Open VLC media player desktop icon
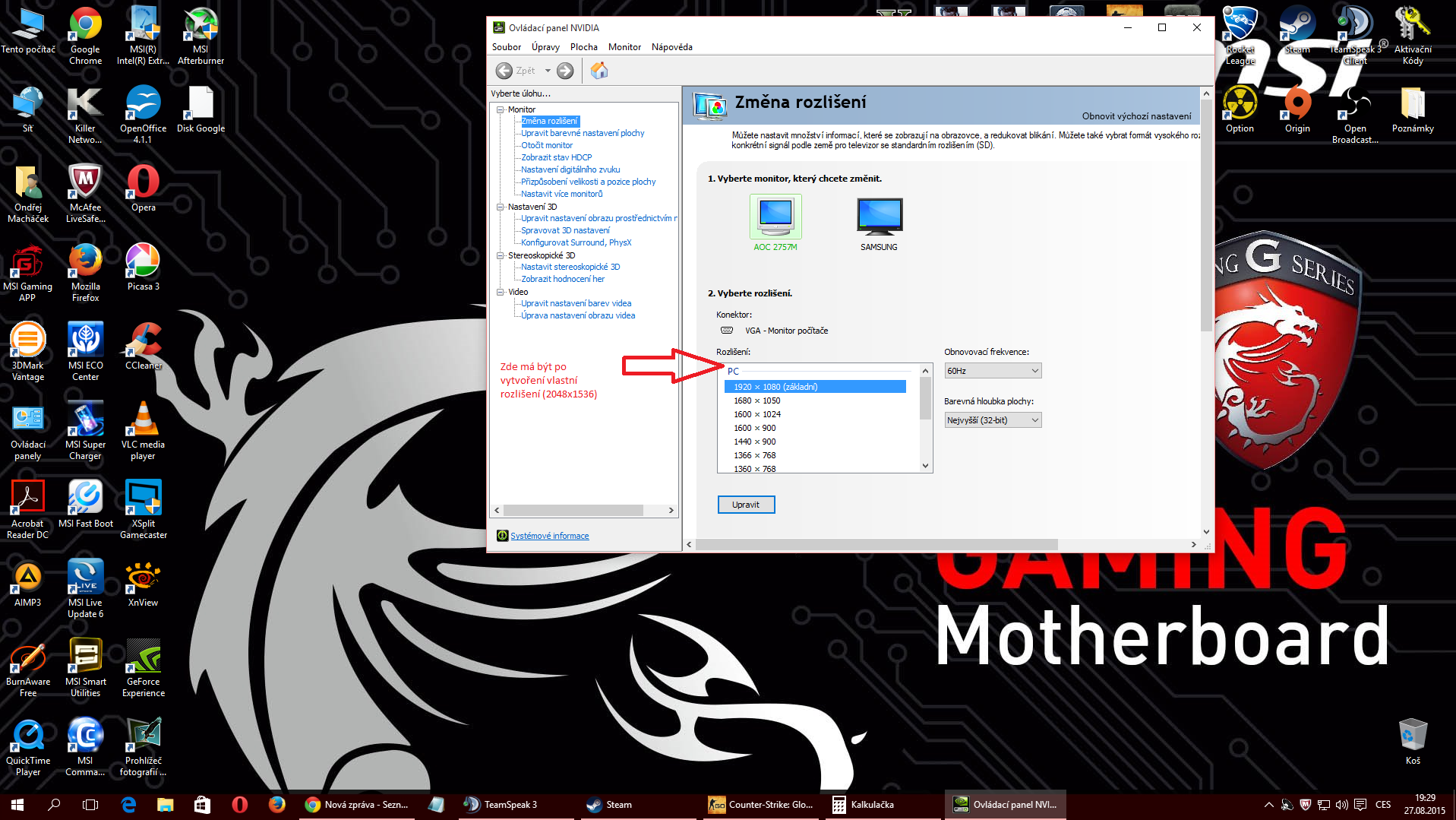The height and width of the screenshot is (820, 1456). [x=143, y=430]
